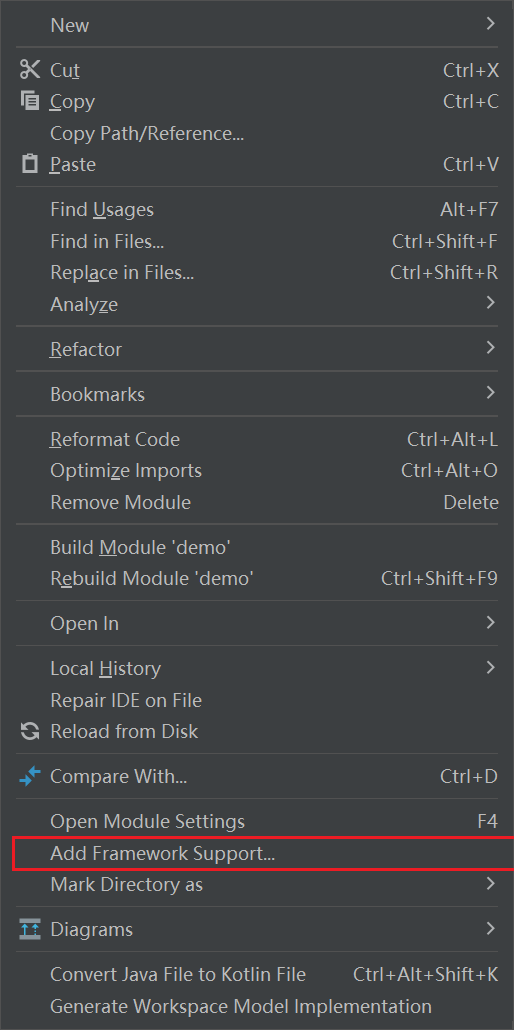Screen dimensions: 514x1030
Task: Click the Paste clipboard icon
Action: coord(30,164)
